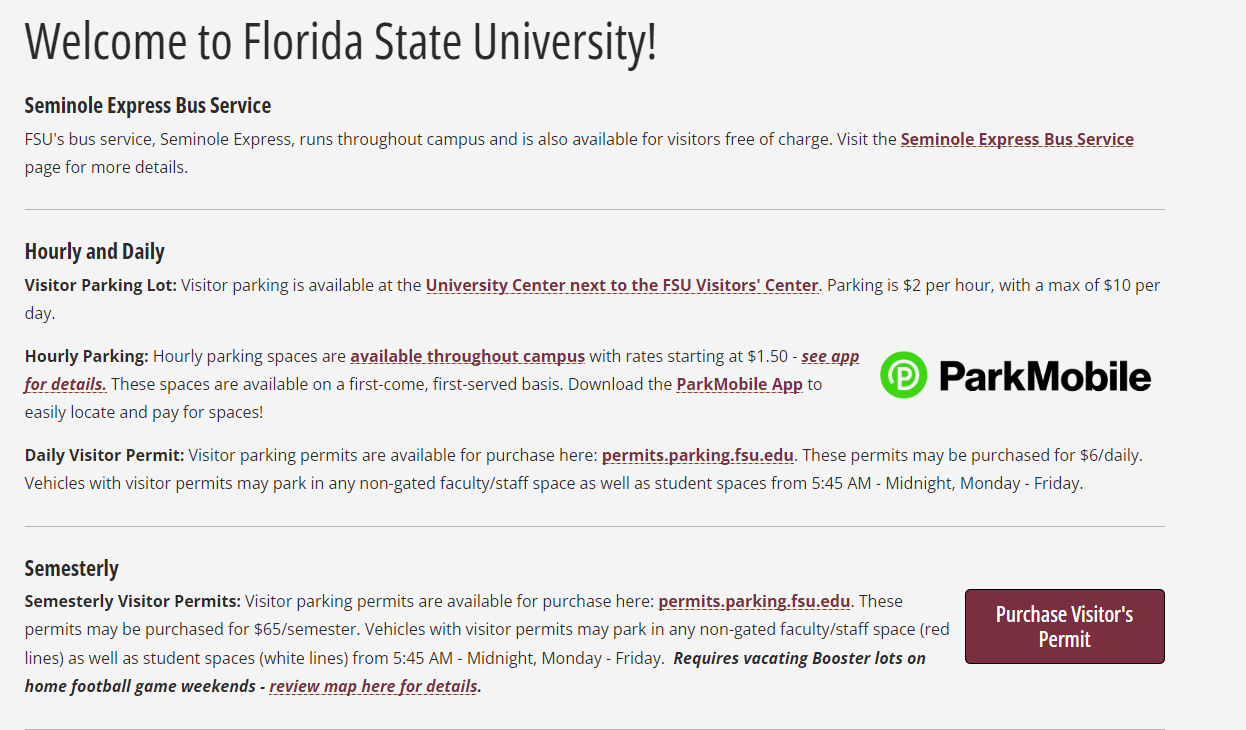Open 'review map here for details' link
The width and height of the screenshot is (1246, 730).
tap(373, 687)
